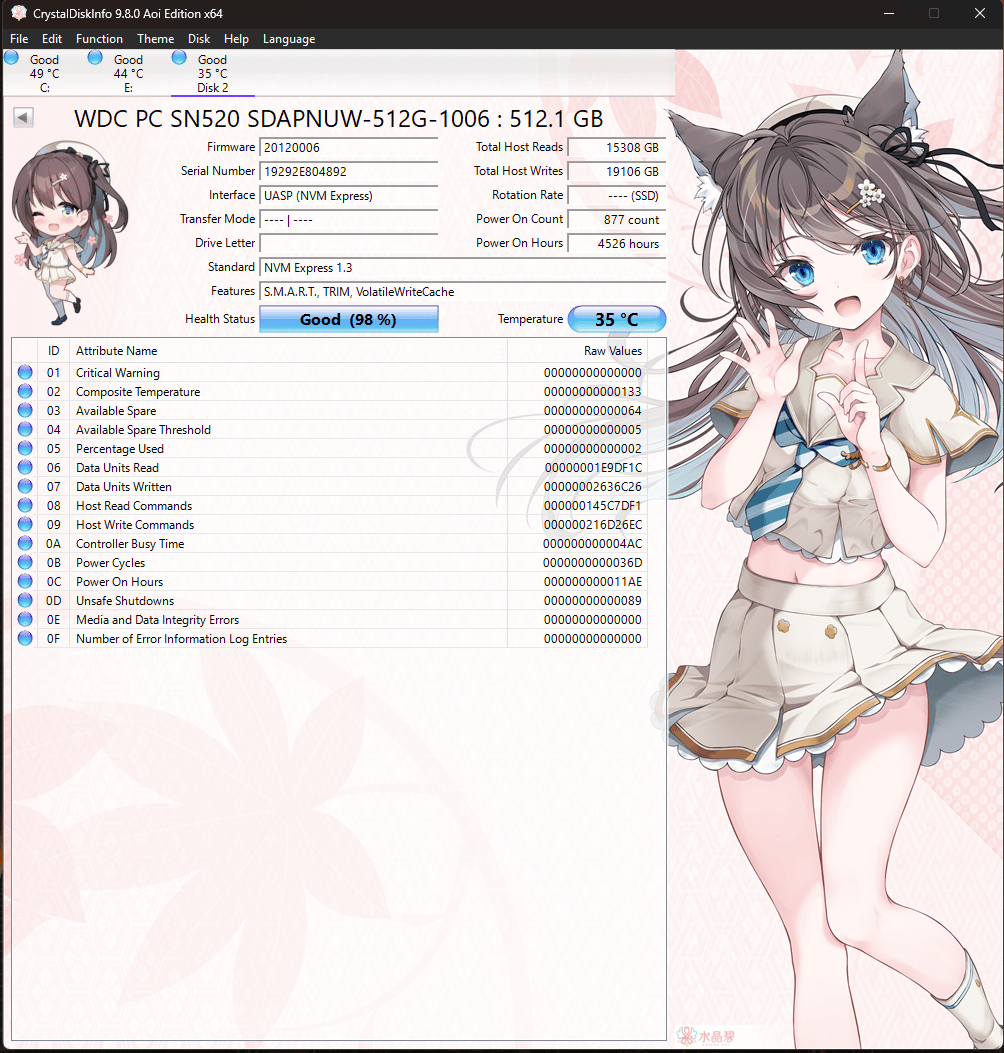Open the Disk menu
This screenshot has height=1053, width=1004.
pyautogui.click(x=199, y=39)
